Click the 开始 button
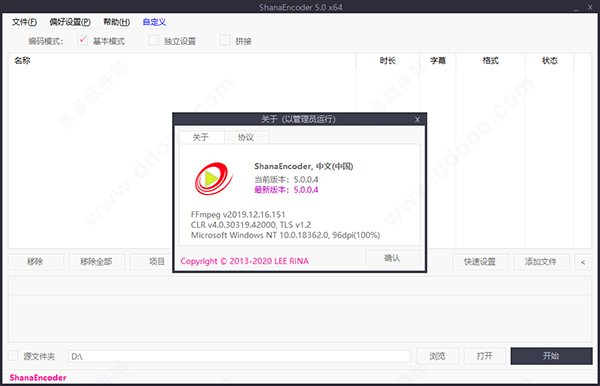 pyautogui.click(x=551, y=356)
